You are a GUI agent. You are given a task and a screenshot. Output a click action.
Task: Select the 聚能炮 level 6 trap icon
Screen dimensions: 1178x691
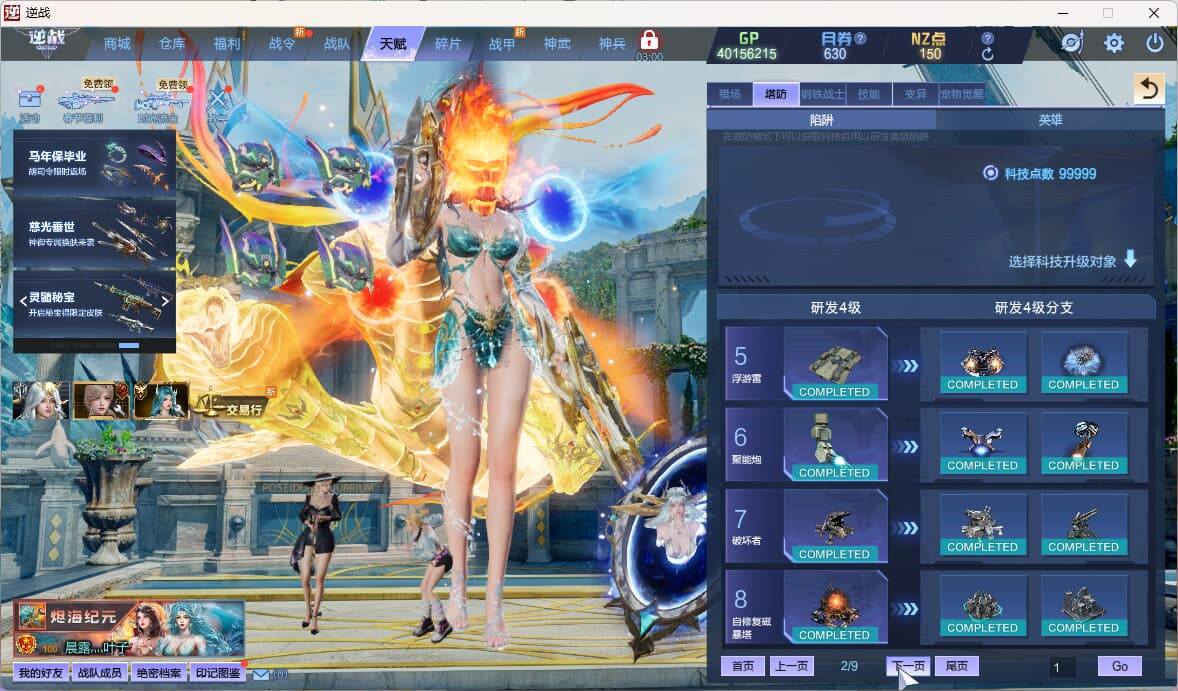click(835, 444)
